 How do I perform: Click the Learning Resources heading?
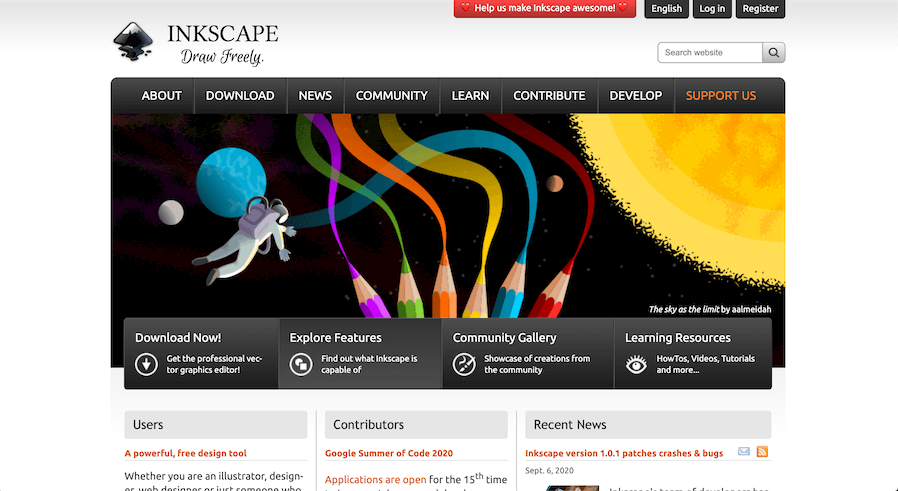(x=678, y=337)
